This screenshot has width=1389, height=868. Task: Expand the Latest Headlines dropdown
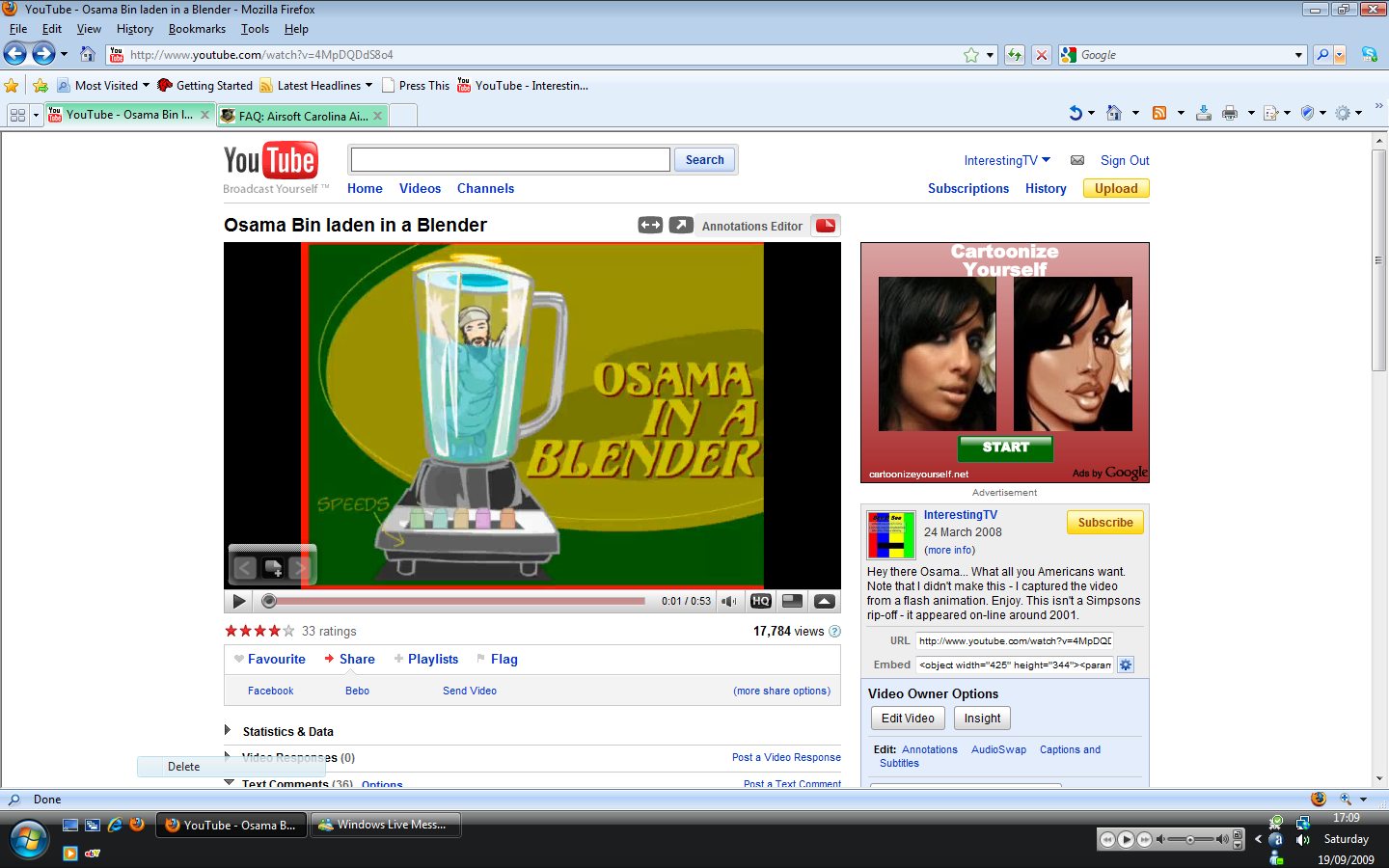click(368, 85)
